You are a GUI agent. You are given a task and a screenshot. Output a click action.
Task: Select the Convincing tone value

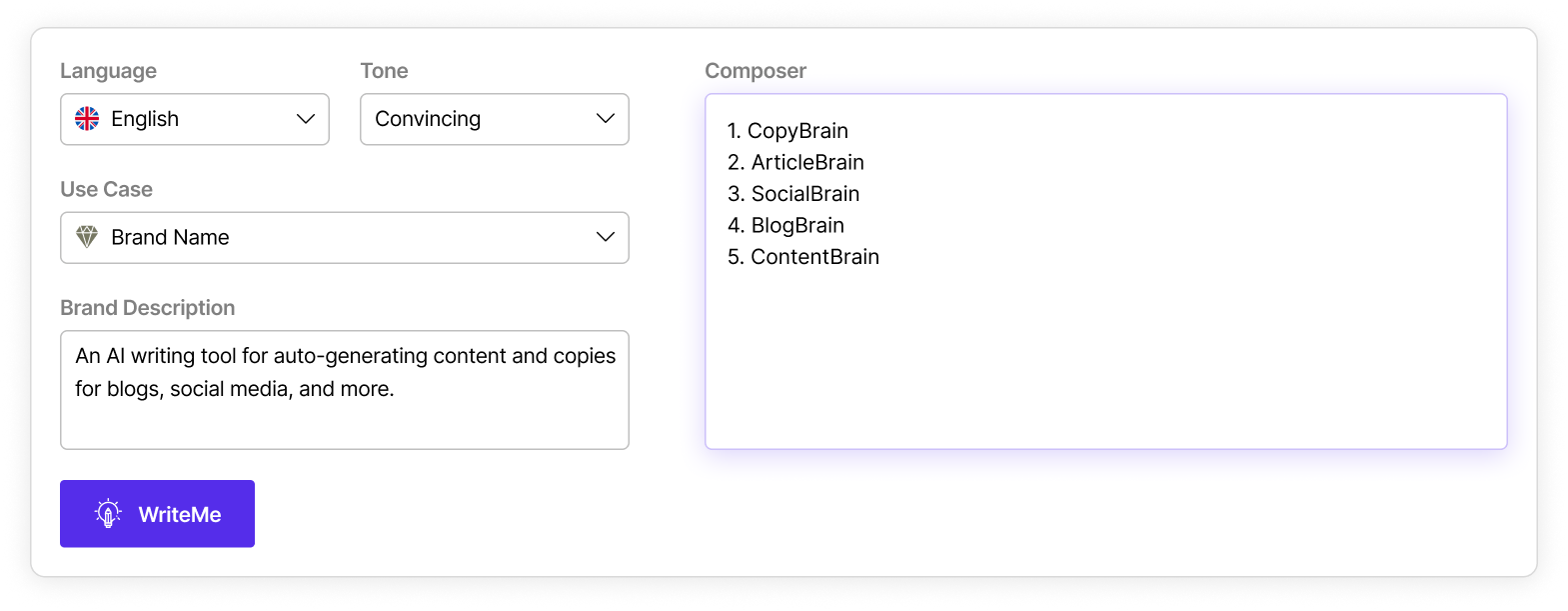(428, 119)
